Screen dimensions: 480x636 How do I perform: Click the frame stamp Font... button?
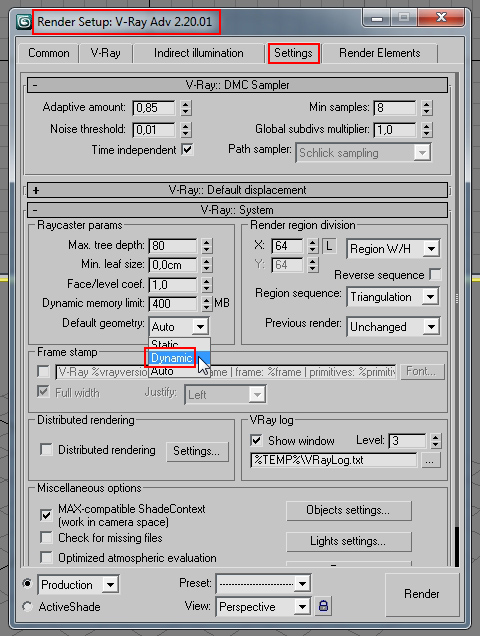pyautogui.click(x=422, y=372)
